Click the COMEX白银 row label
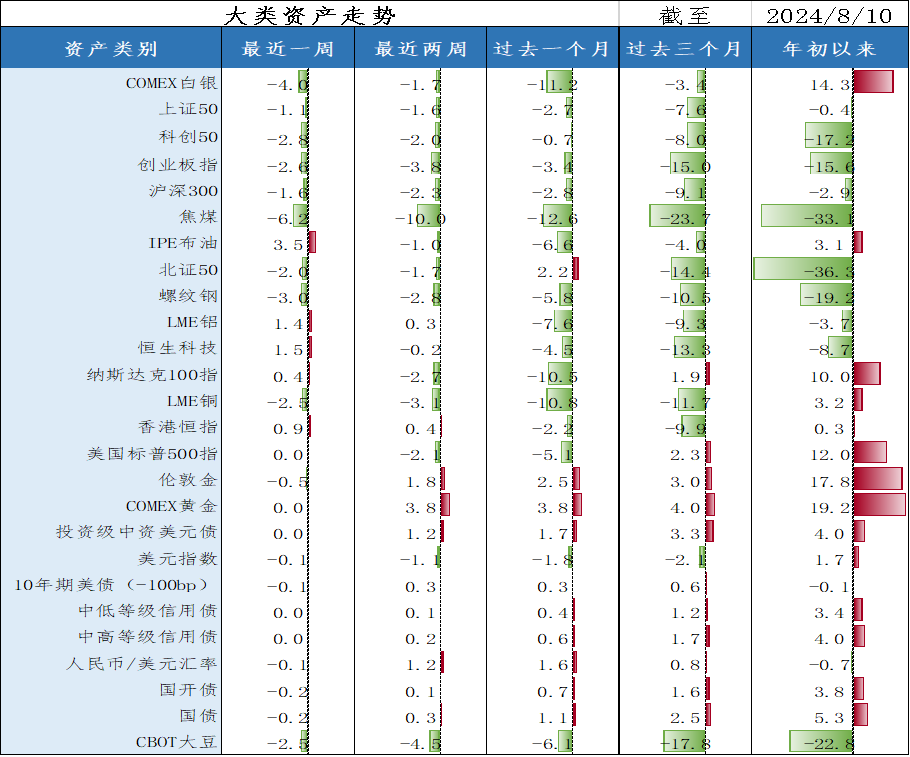 (x=171, y=83)
